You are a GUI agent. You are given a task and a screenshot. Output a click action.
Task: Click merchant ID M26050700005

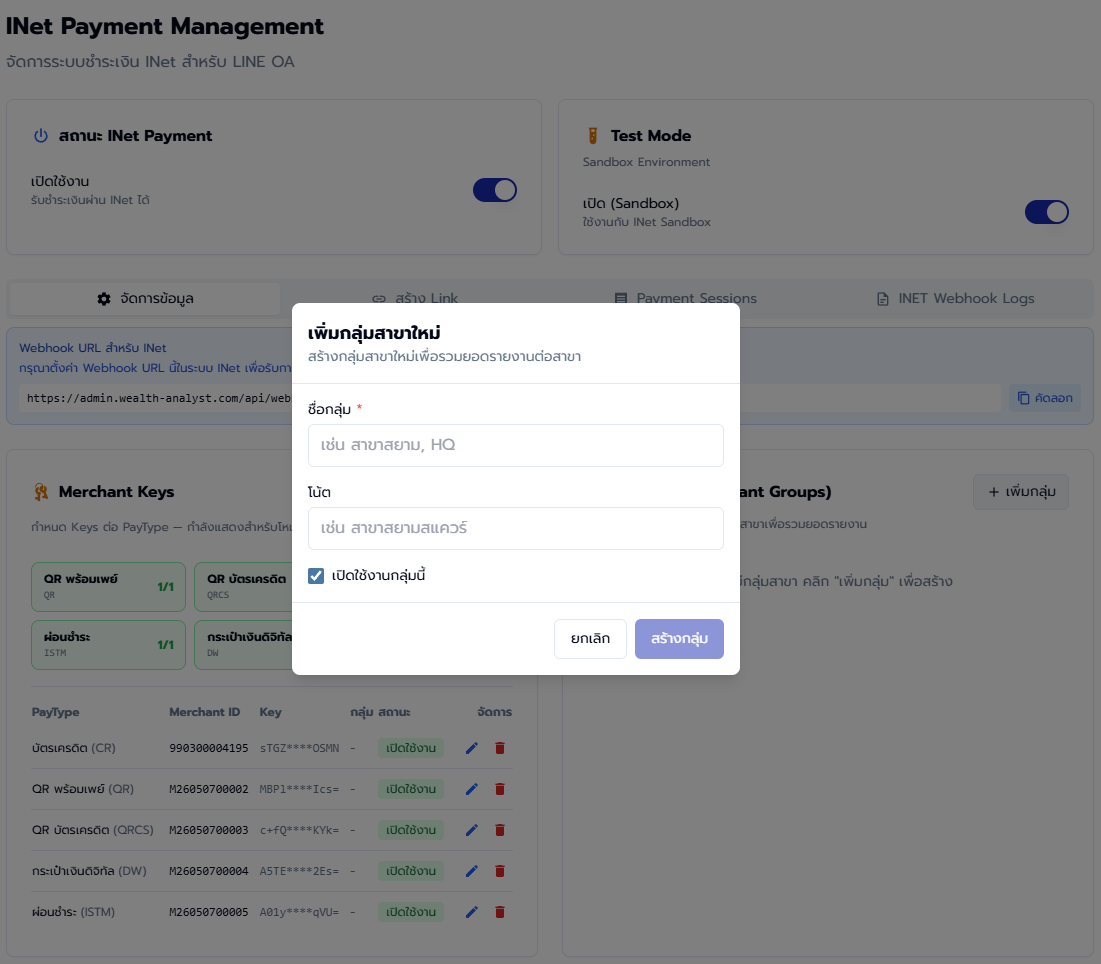click(209, 912)
